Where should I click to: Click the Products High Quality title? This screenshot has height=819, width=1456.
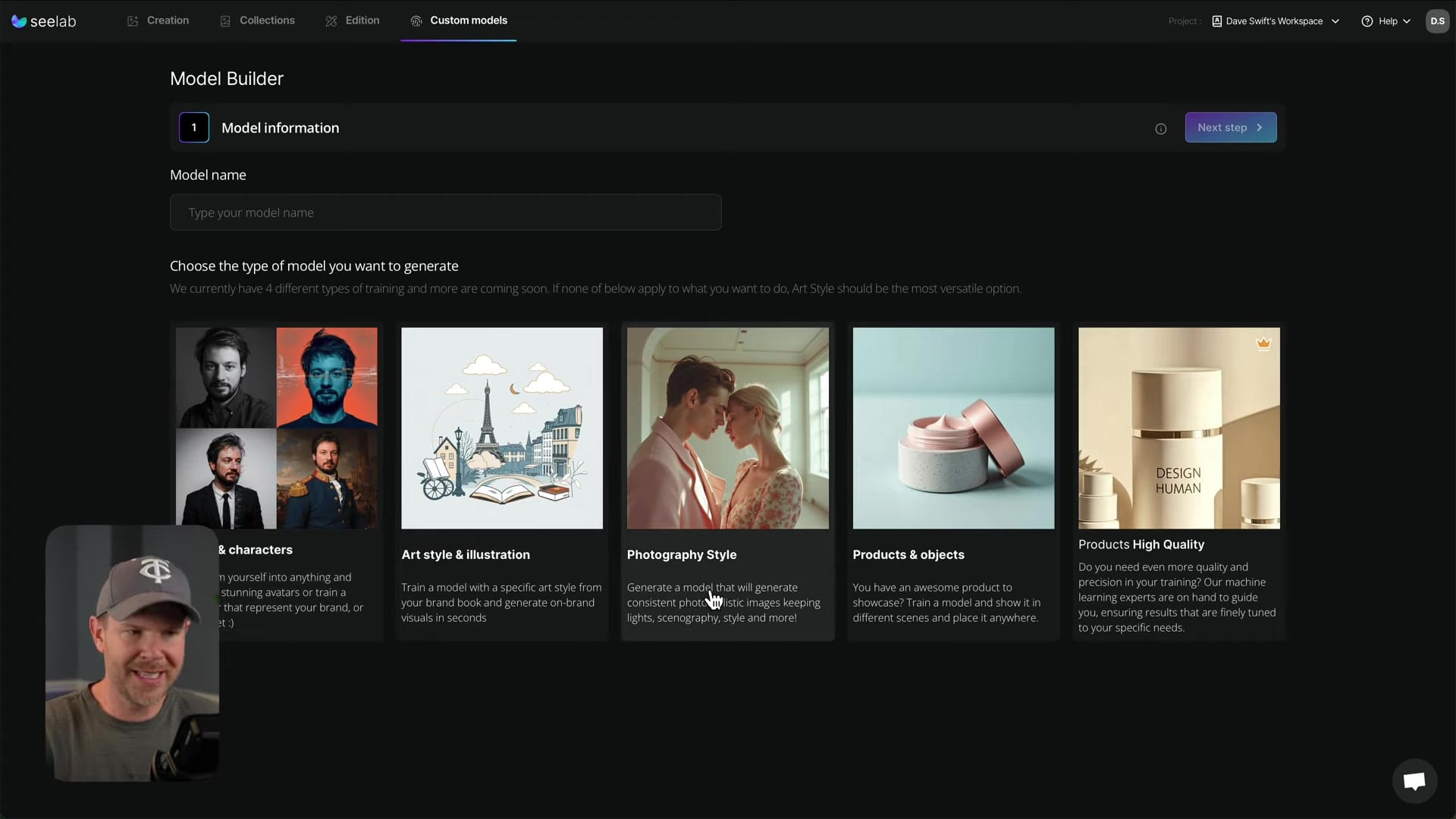tap(1141, 544)
